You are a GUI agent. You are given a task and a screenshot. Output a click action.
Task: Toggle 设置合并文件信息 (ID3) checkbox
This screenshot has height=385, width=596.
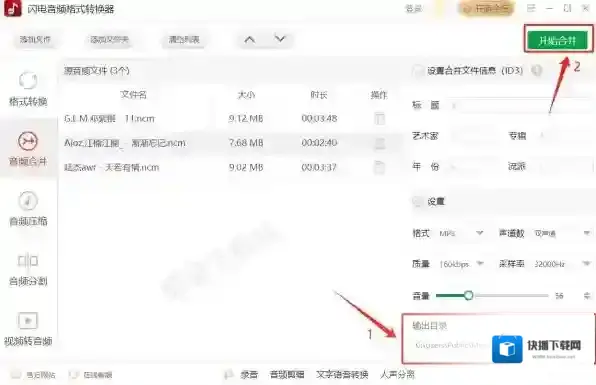pyautogui.click(x=418, y=71)
